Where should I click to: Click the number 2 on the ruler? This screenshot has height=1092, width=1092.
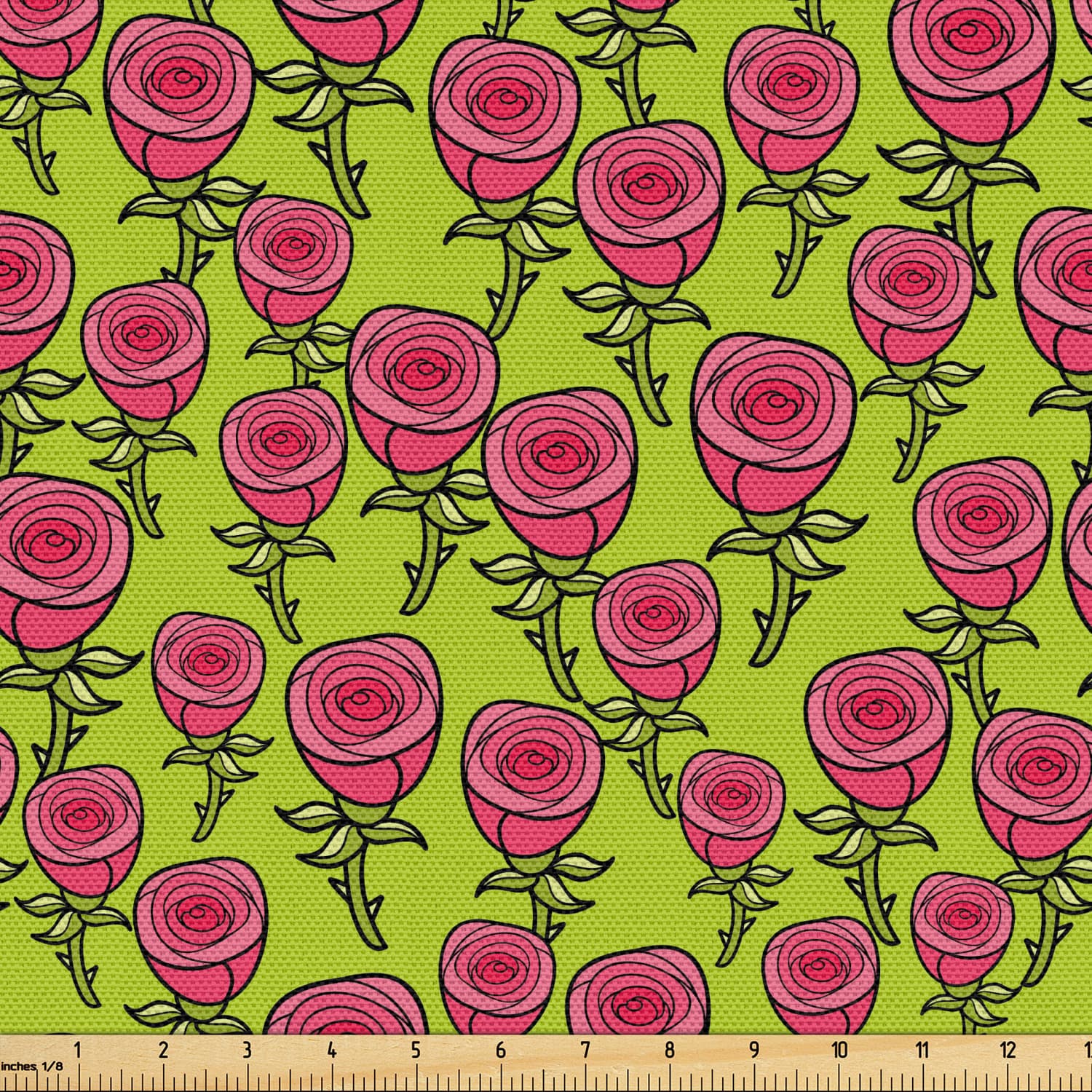pyautogui.click(x=162, y=1051)
